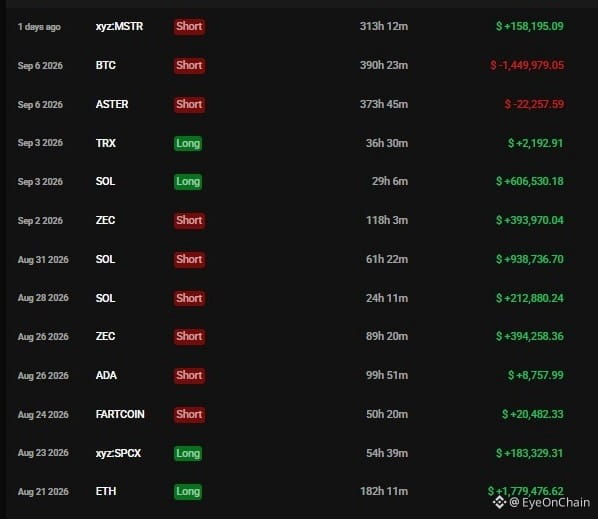
Task: Select the 390h 23m duration cell
Action: 384,65
